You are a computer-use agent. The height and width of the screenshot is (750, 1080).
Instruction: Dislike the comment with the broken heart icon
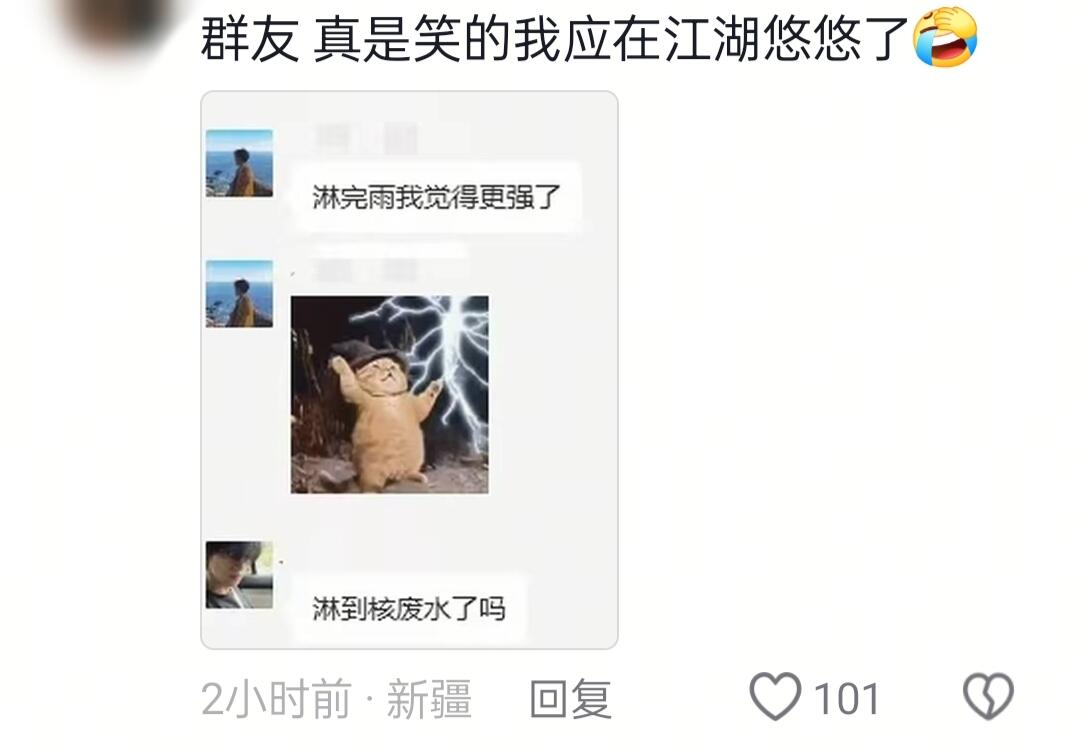pyautogui.click(x=988, y=697)
